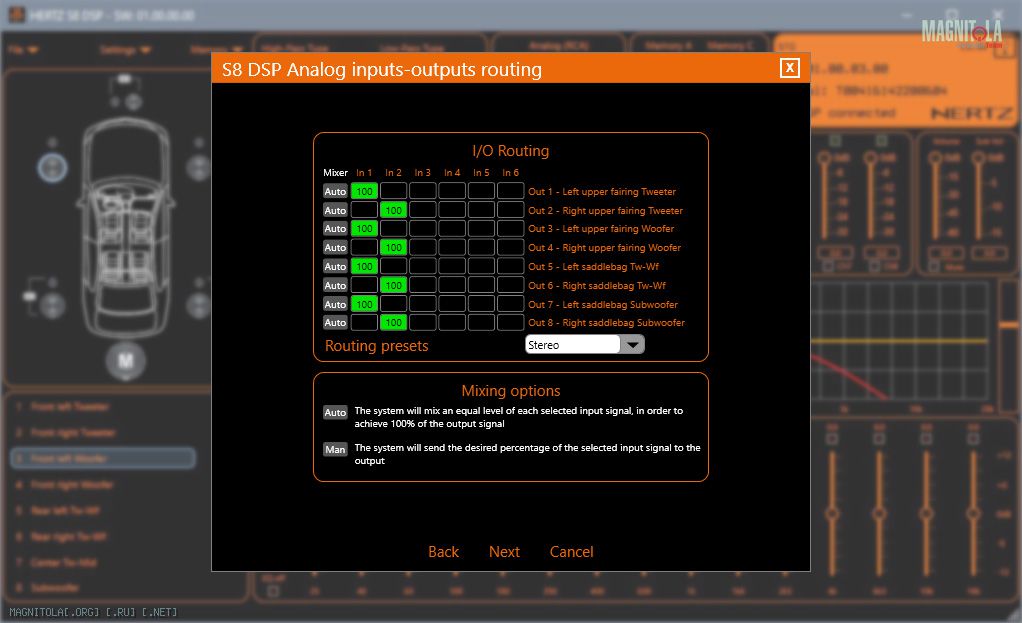Toggle the Auto mixer button for Out 5

click(x=335, y=266)
